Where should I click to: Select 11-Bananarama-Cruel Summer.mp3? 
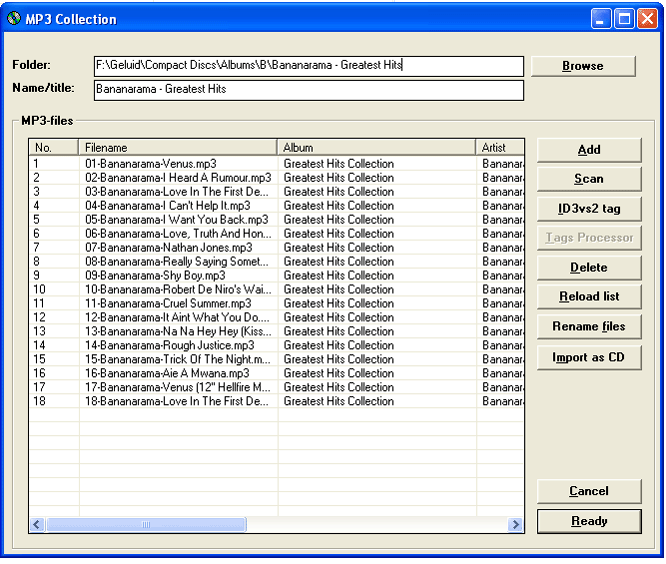click(168, 304)
